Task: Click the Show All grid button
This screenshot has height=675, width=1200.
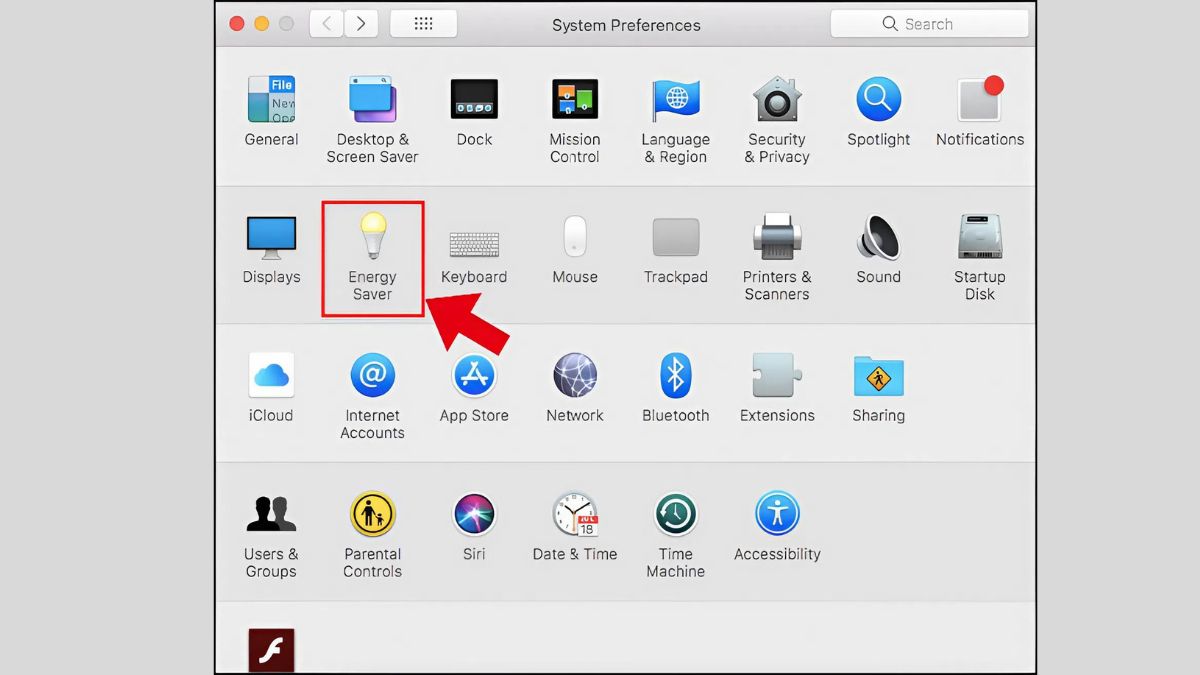Action: coord(423,23)
